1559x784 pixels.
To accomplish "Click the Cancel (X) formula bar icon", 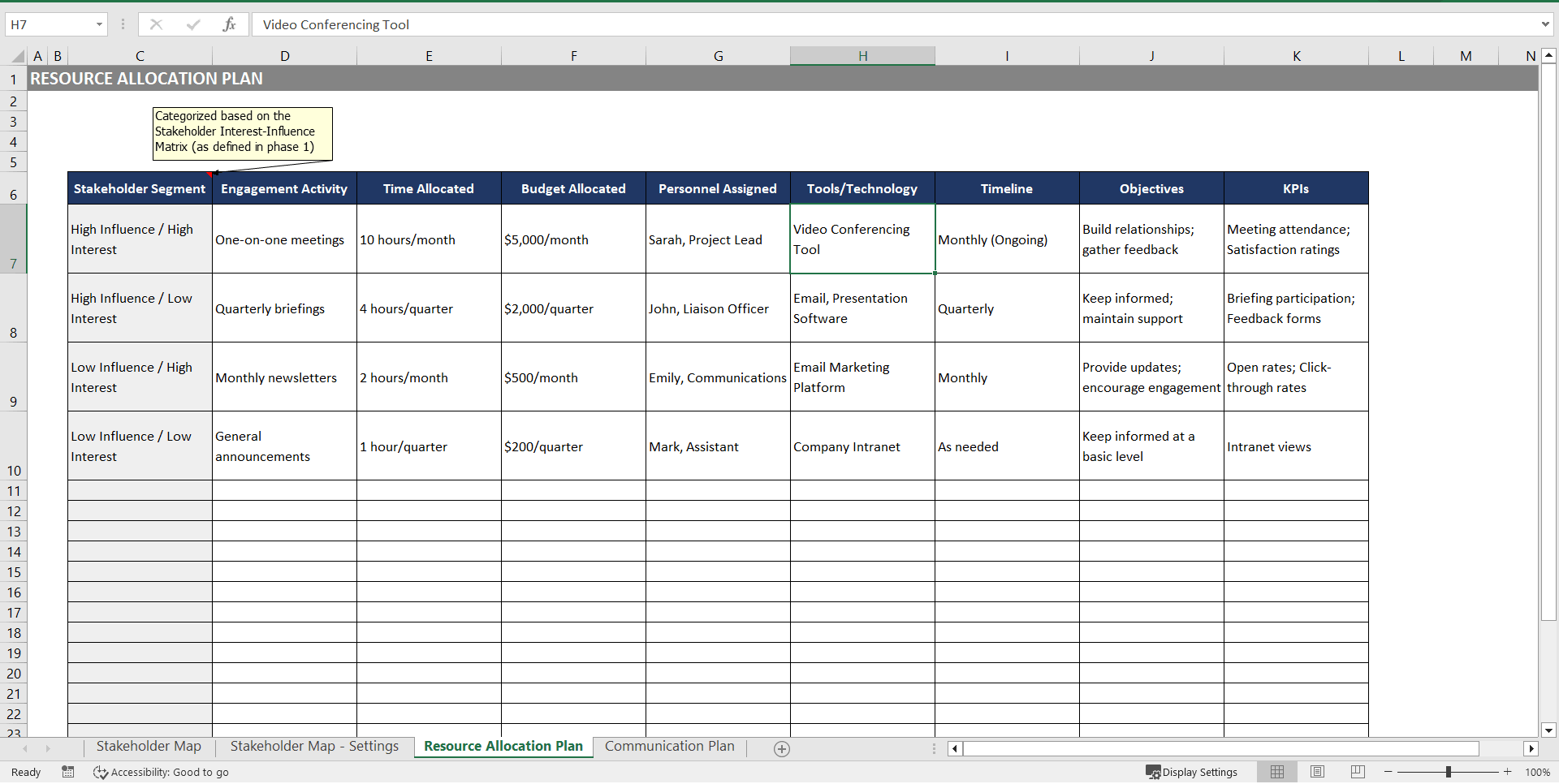I will [156, 24].
